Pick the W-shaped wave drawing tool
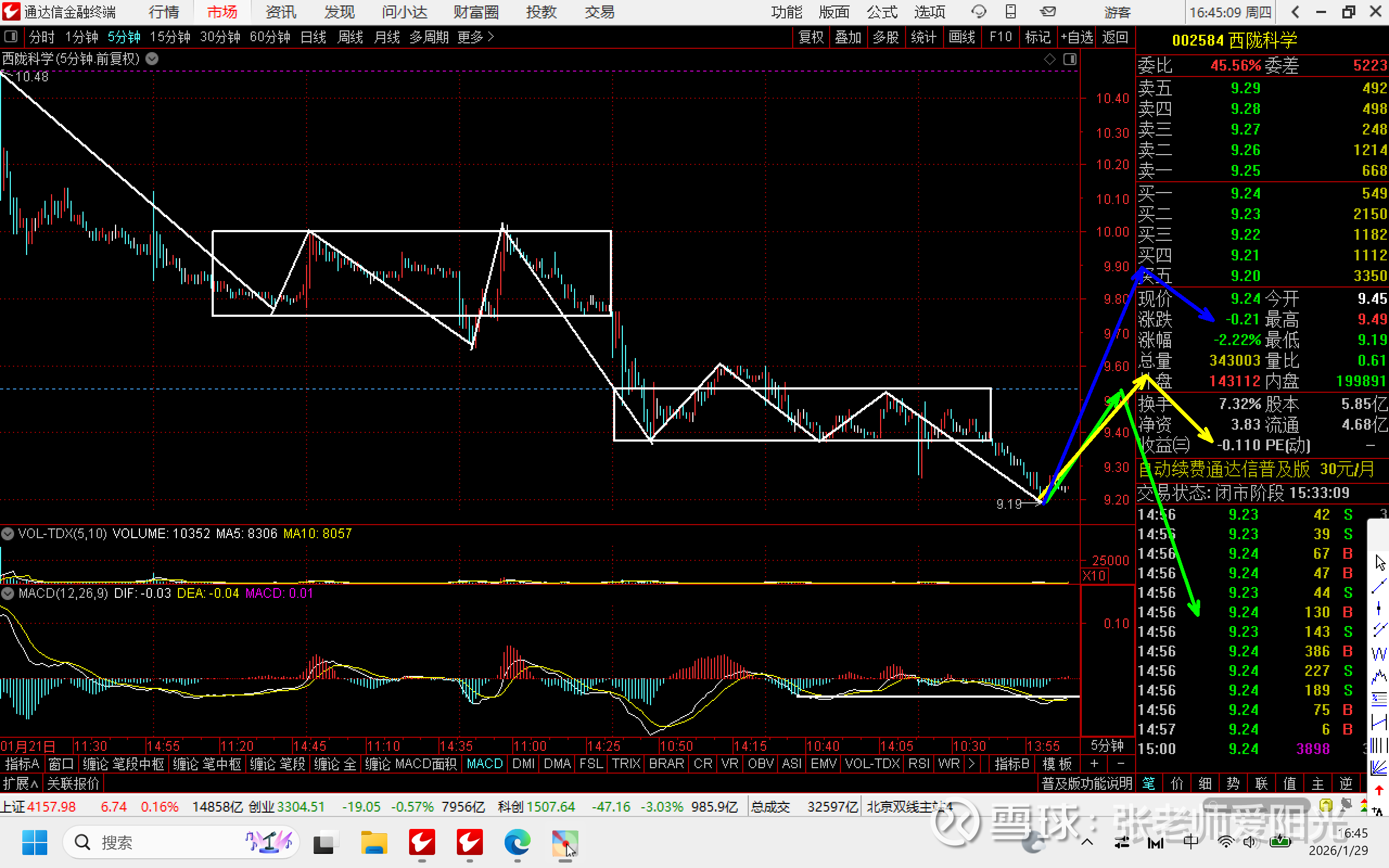Viewport: 1389px width, 868px height. click(x=1379, y=653)
